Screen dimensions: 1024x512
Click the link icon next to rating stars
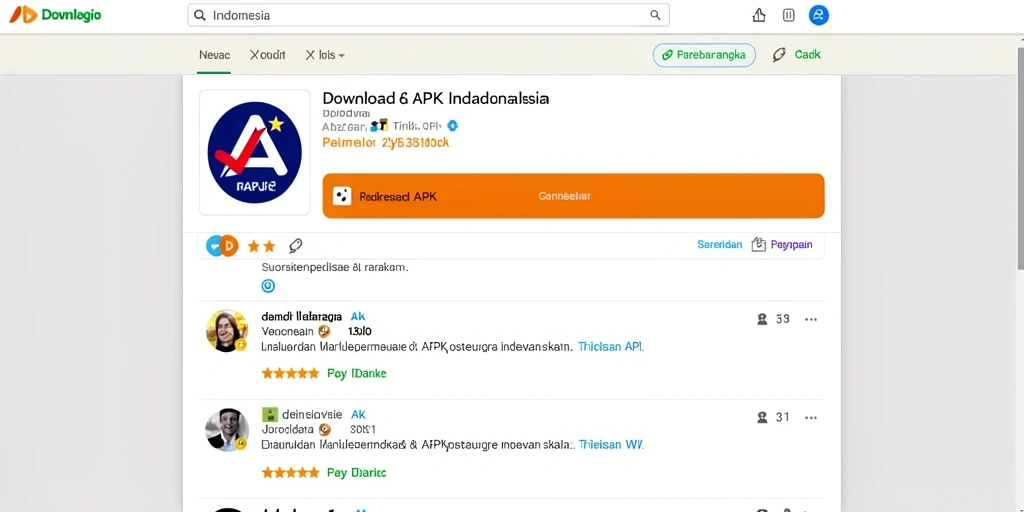(x=295, y=246)
